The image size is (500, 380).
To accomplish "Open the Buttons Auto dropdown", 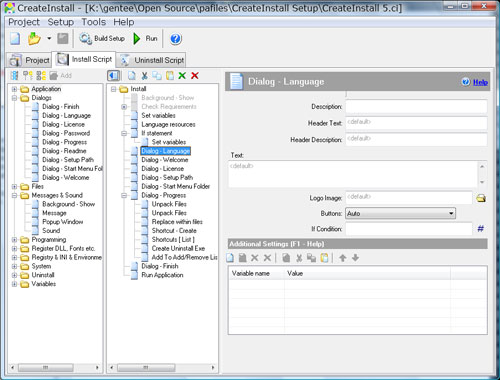I will click(400, 213).
